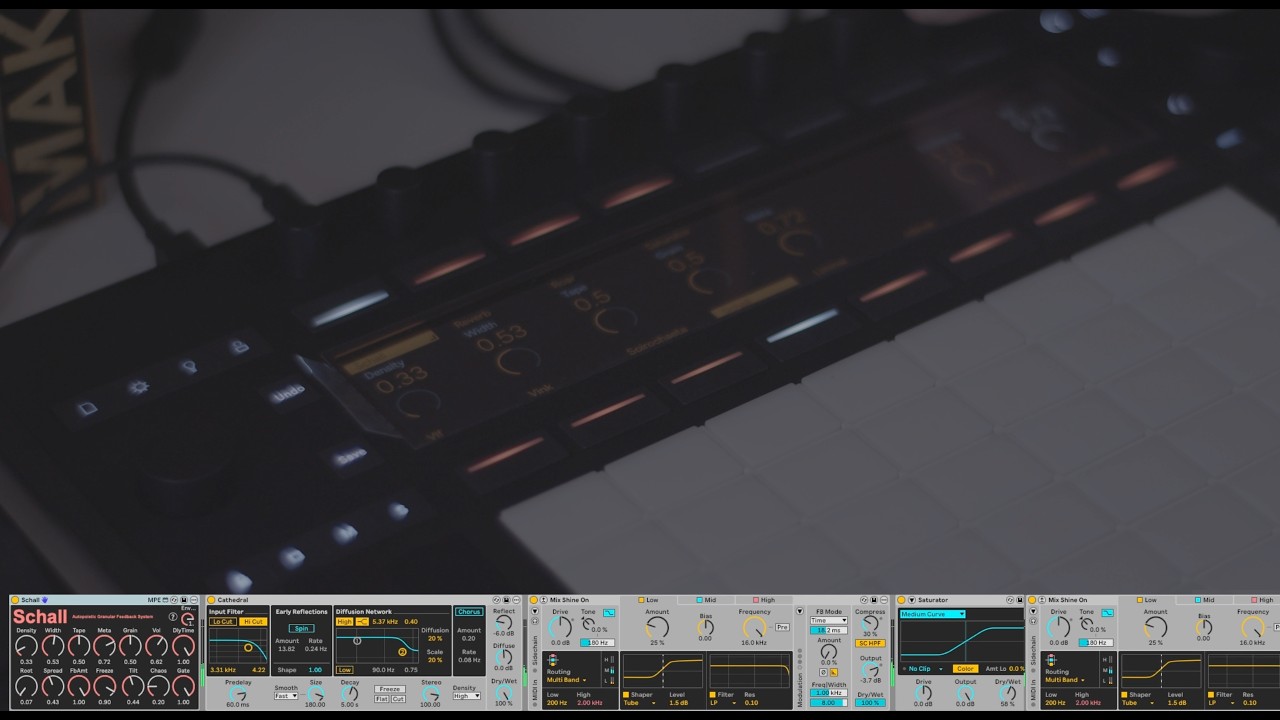Expand Sidechain section triangle next to Cathedral
Image resolution: width=1280 pixels, height=720 pixels.
click(x=534, y=610)
